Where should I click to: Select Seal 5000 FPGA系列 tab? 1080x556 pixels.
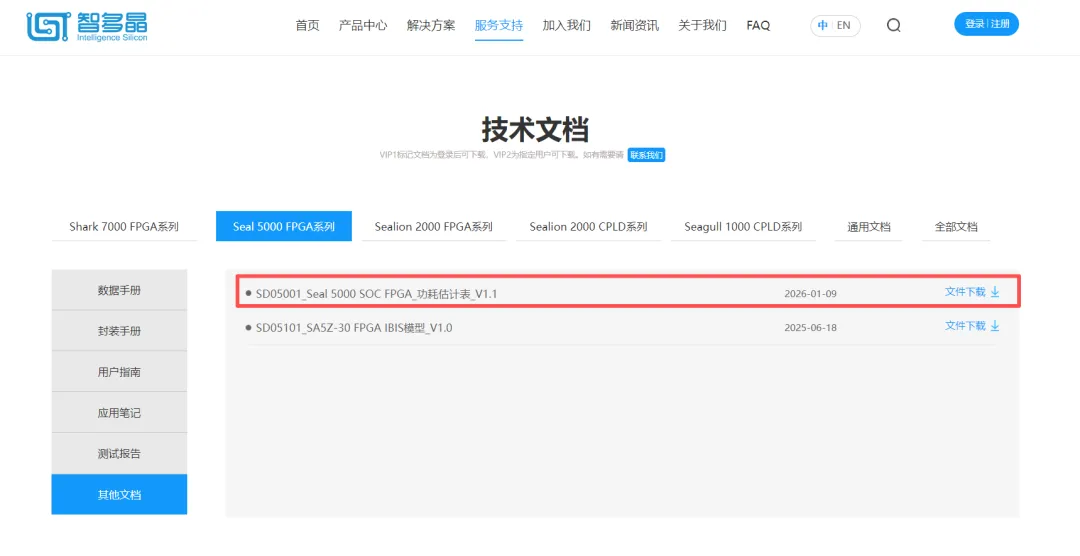click(284, 227)
